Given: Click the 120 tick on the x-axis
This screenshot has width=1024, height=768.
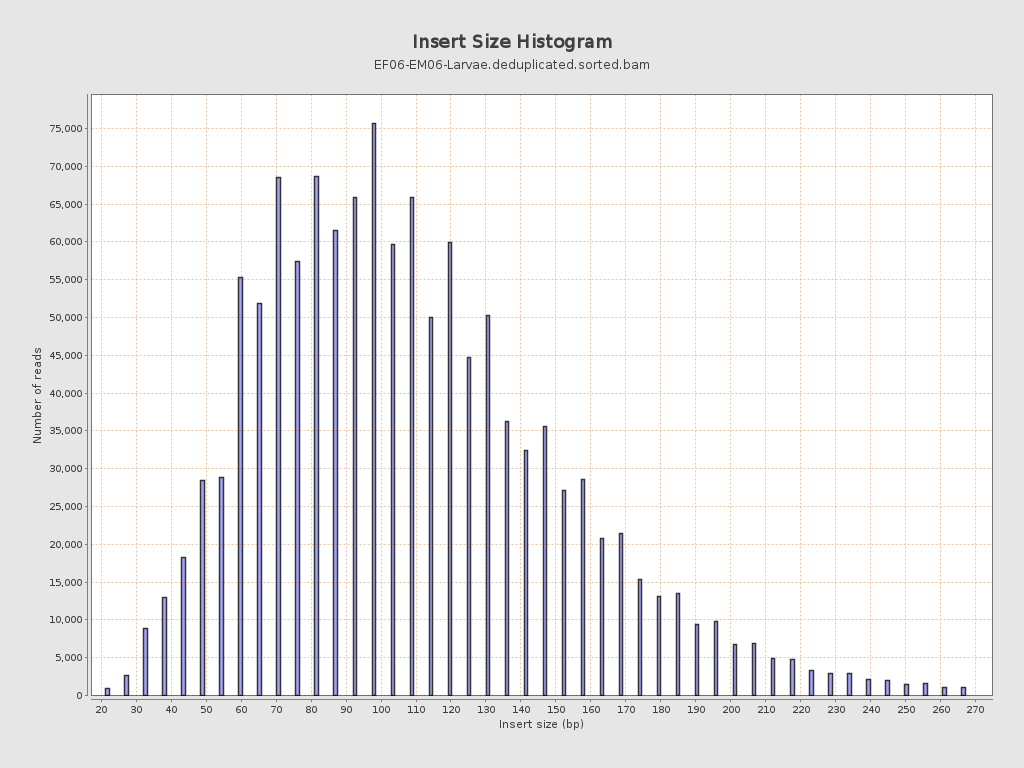Looking at the screenshot, I should click(451, 710).
